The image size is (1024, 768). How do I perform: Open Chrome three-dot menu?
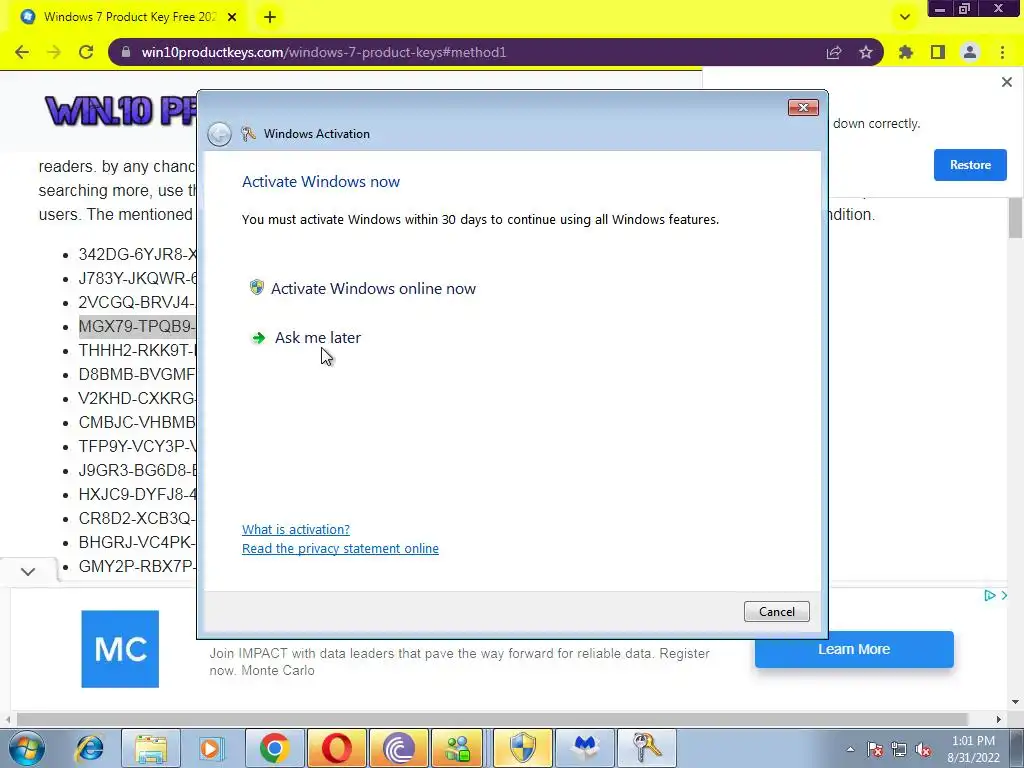click(x=1002, y=52)
